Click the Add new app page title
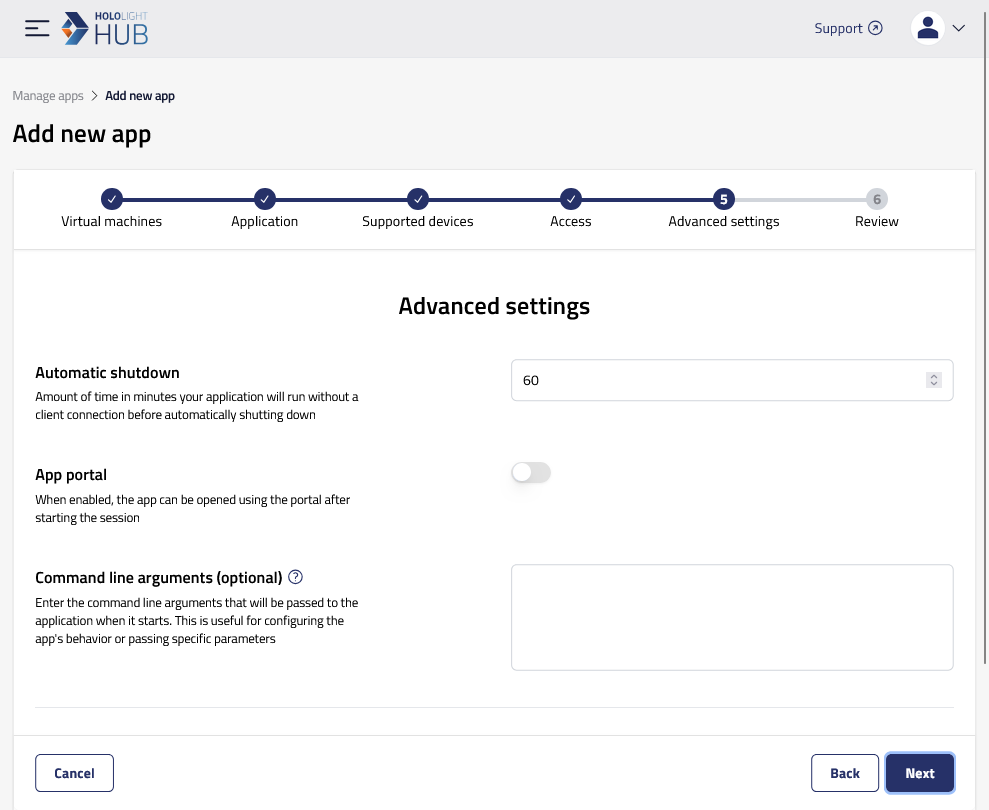This screenshot has width=989, height=810. pos(82,134)
